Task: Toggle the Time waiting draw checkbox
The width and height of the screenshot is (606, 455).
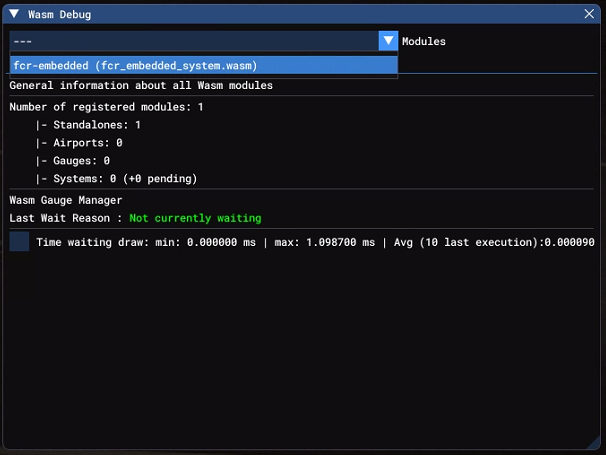Action: 19,242
